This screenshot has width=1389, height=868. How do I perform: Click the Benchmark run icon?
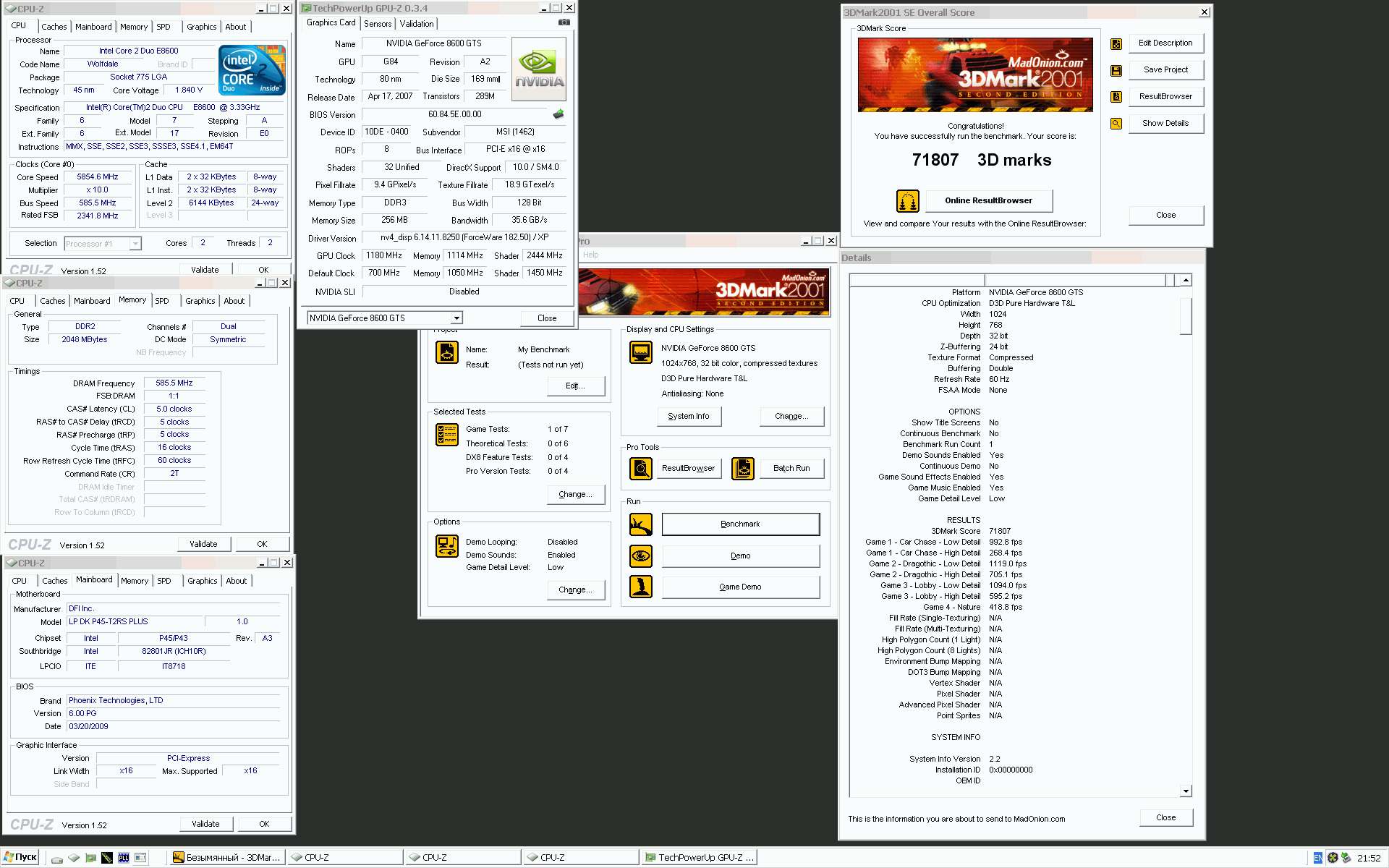pyautogui.click(x=641, y=524)
